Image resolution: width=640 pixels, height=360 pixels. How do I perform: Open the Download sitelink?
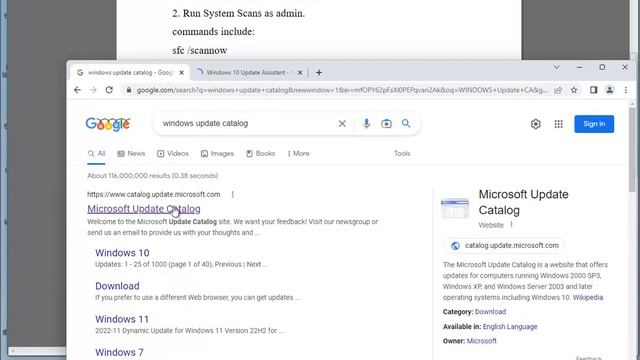(117, 286)
